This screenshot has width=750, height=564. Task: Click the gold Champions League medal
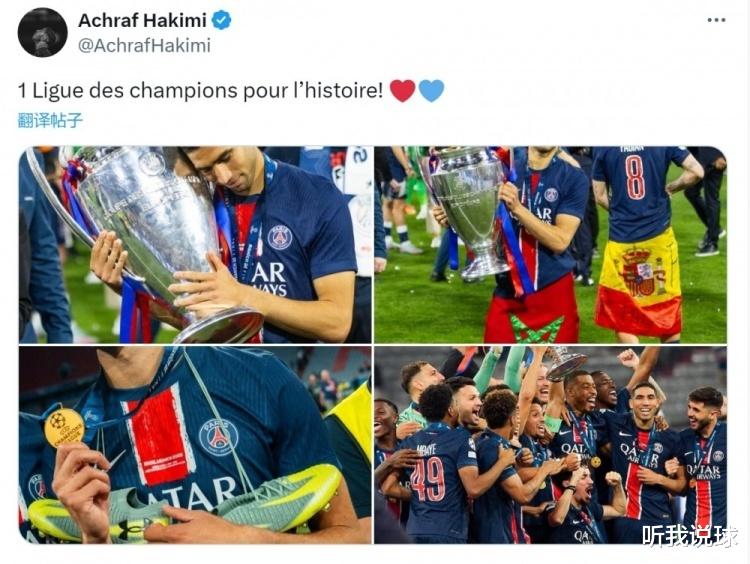click(x=64, y=427)
